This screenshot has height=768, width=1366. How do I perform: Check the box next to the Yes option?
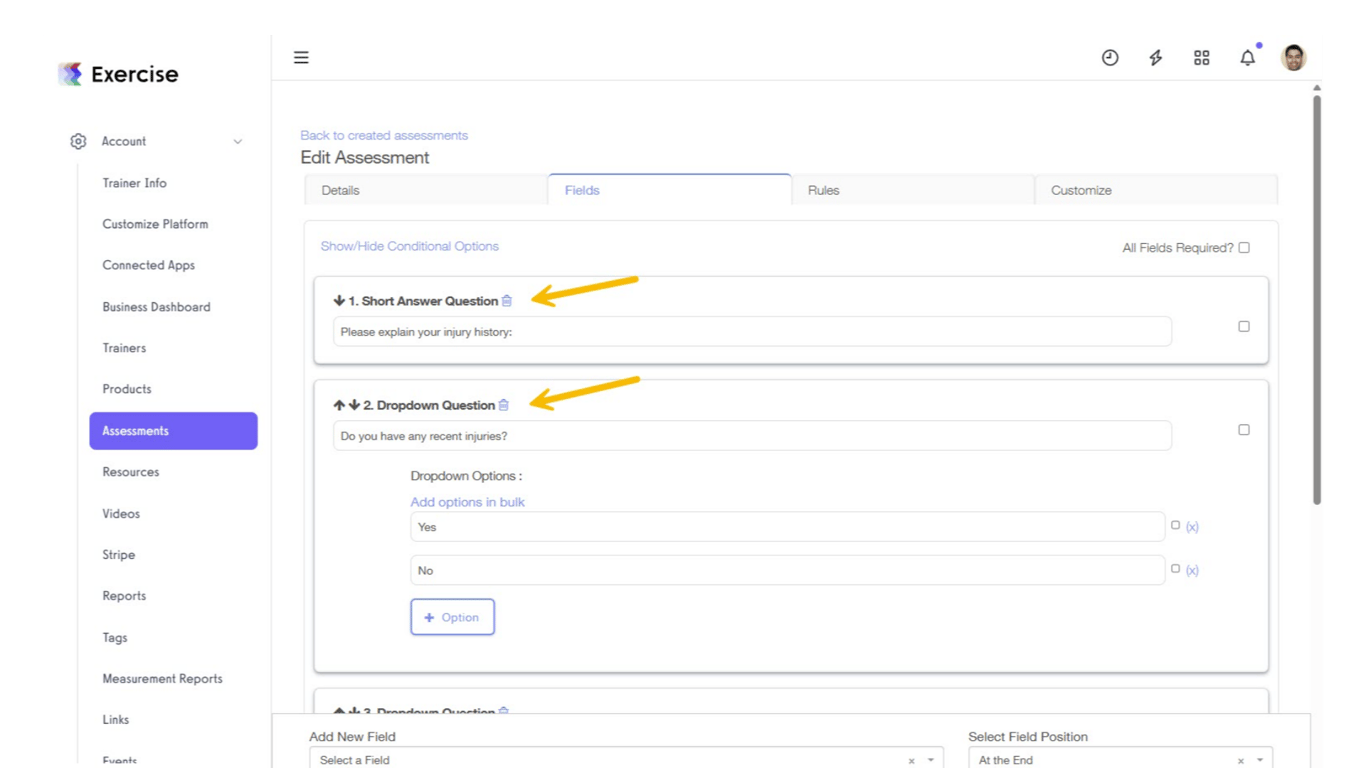pos(1176,524)
